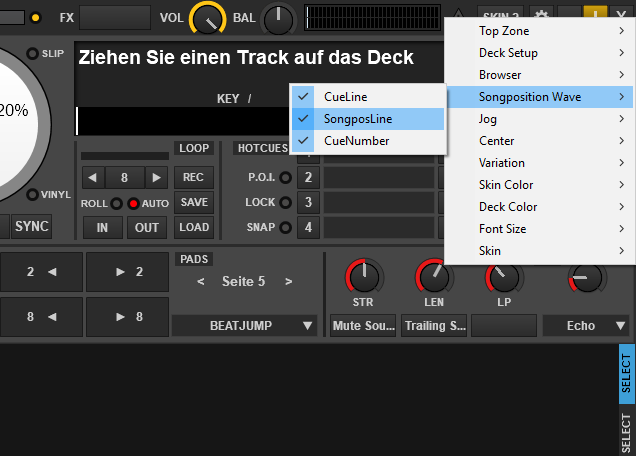Screen dimensions: 636x456
Task: Adjust the LP effect knob
Action: [x=504, y=278]
